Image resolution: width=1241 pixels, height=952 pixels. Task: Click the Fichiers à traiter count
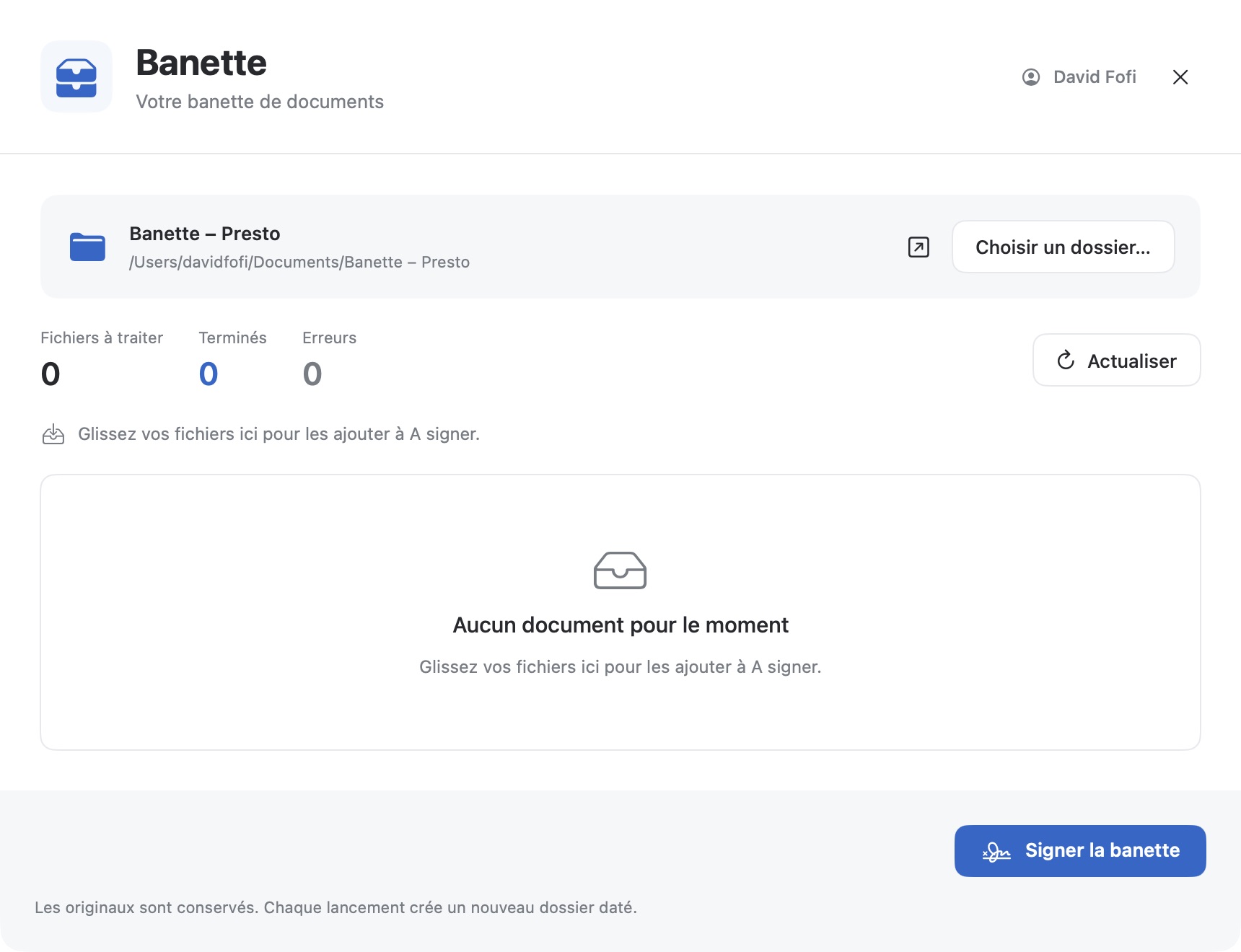click(51, 374)
